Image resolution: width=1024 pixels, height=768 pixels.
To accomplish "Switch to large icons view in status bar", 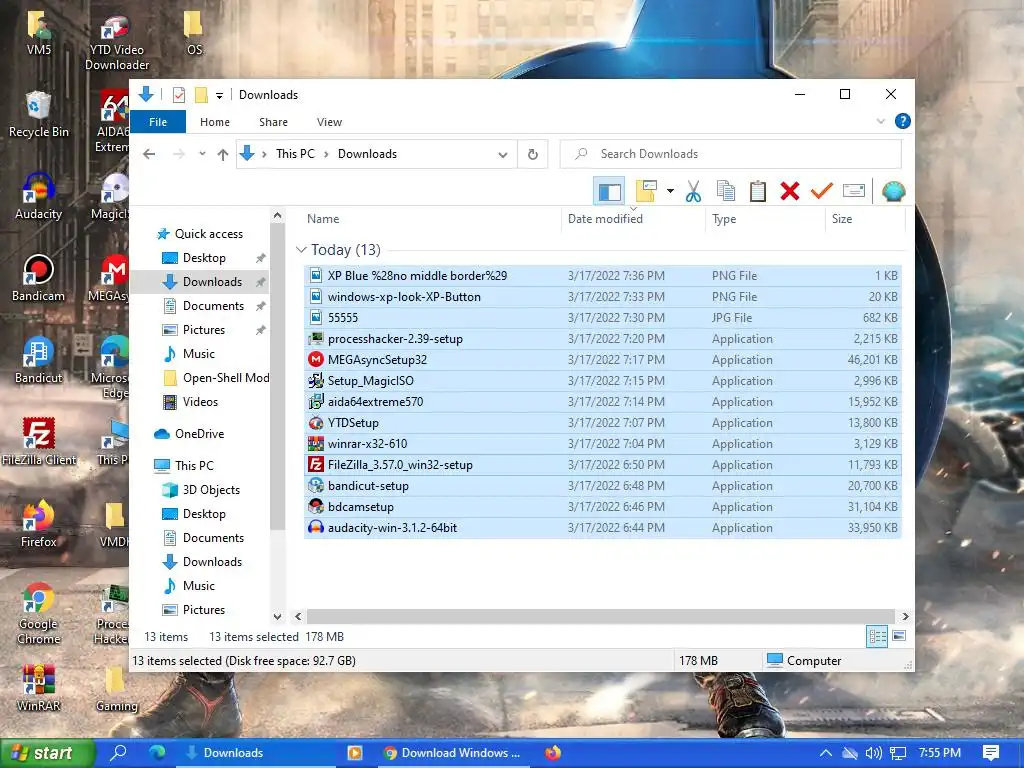I will tap(899, 636).
